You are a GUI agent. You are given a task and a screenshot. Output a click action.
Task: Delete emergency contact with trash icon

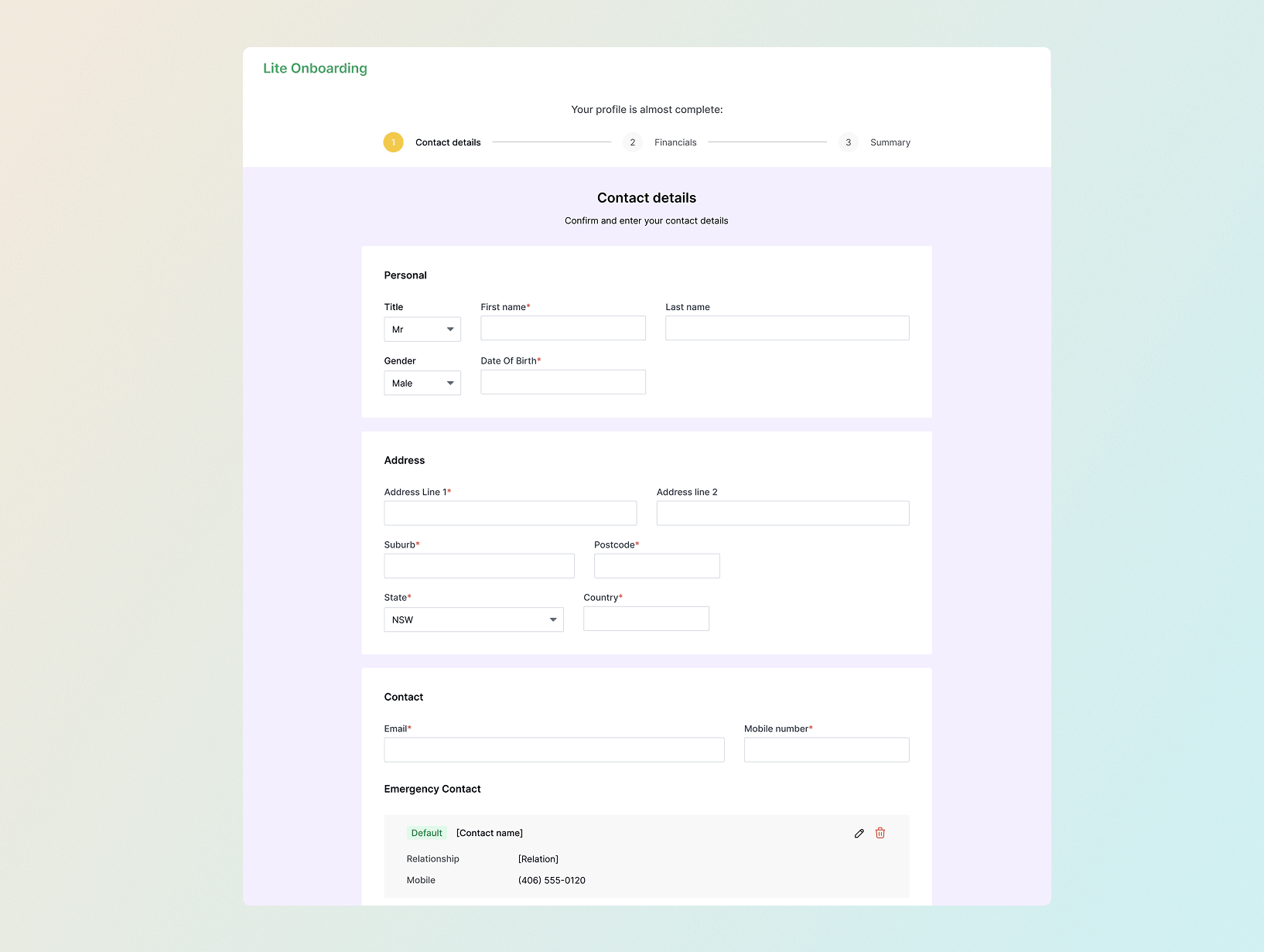coord(880,833)
